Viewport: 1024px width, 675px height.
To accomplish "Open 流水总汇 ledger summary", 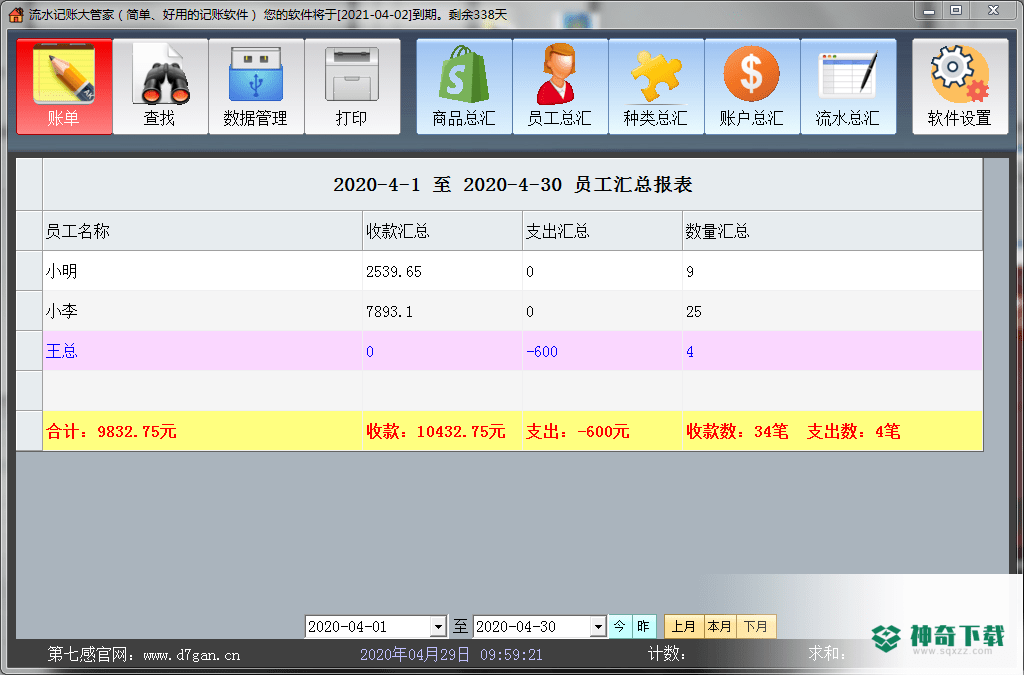I will point(848,87).
